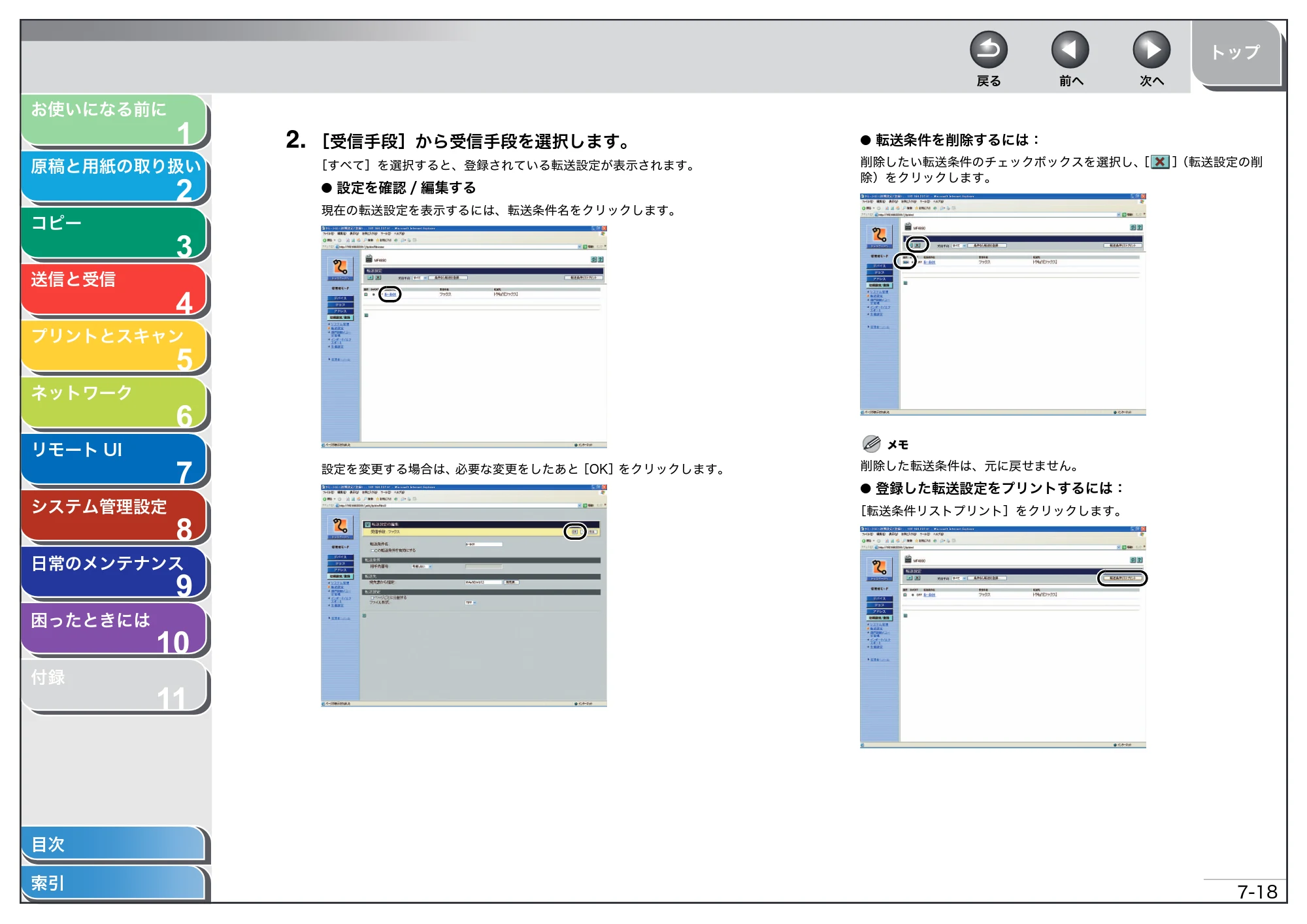Click text 削除した転送条件は、元に戻せません。
This screenshot has width=1307, height=924.
point(969,466)
